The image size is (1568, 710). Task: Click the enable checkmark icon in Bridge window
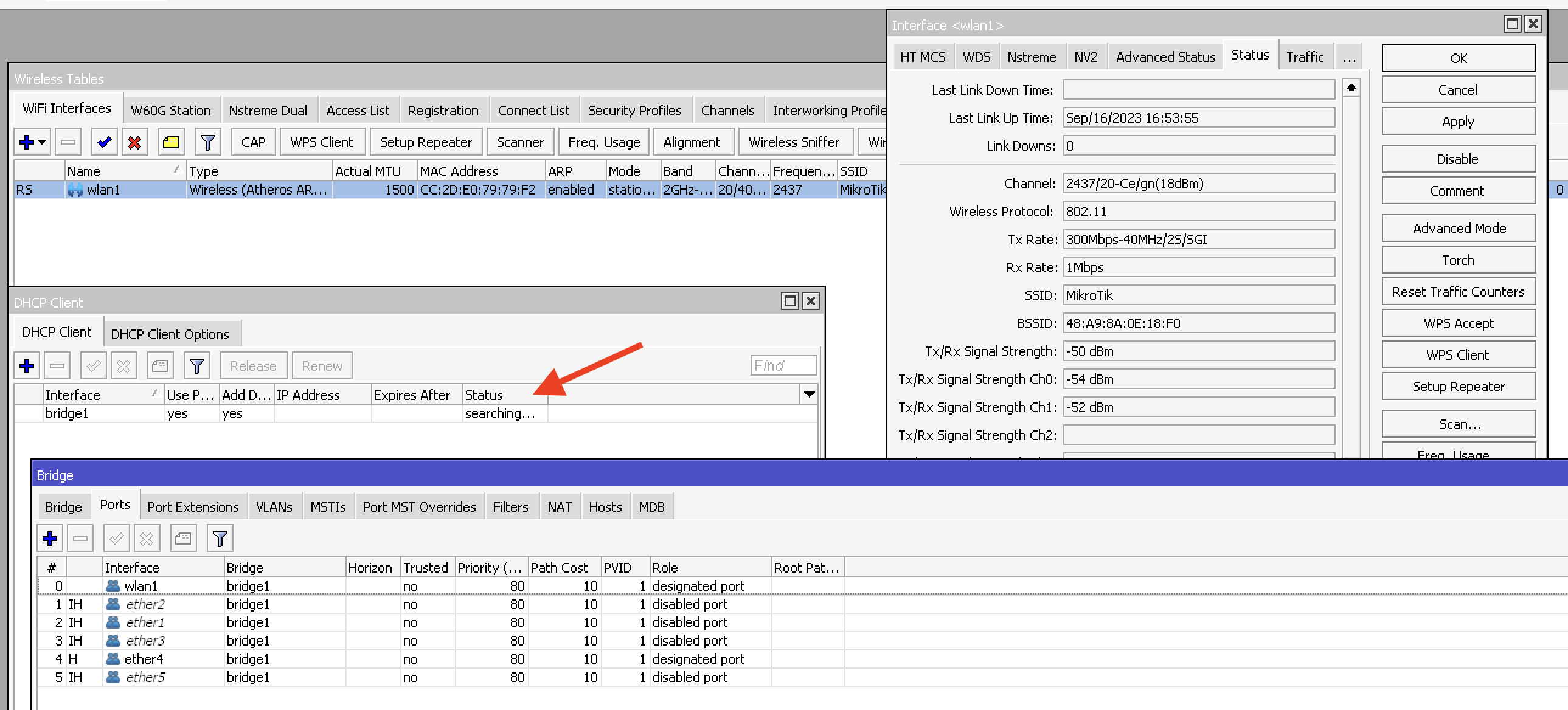point(116,539)
